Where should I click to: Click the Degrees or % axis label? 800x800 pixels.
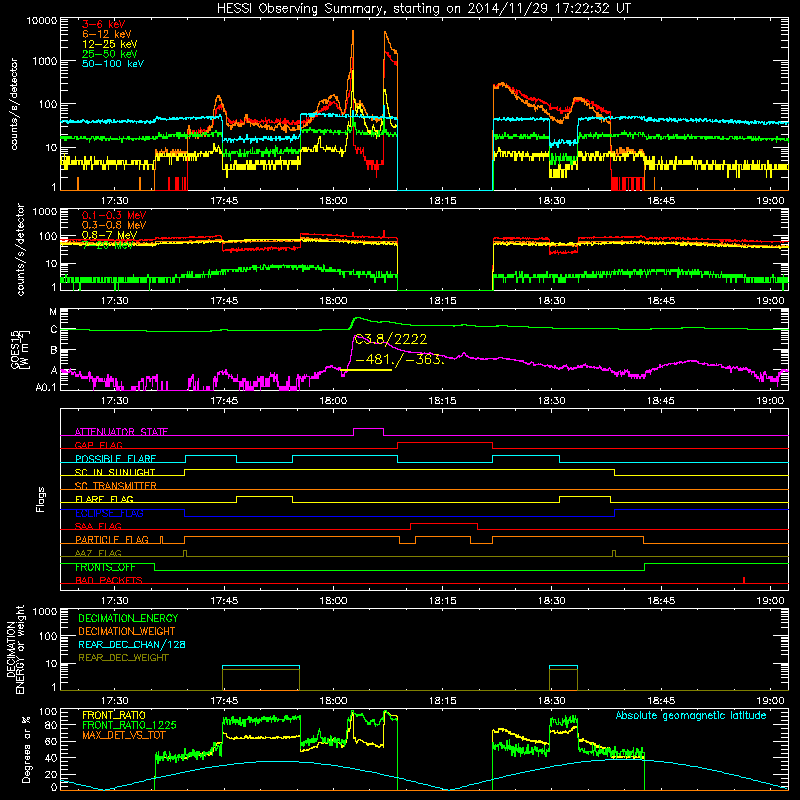(x=26, y=749)
